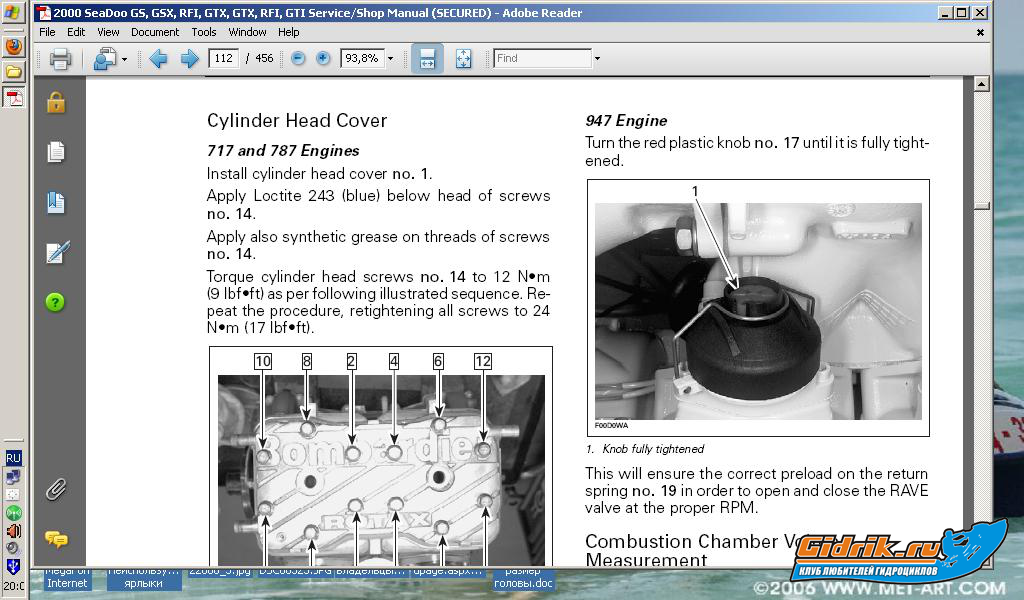Open the Signatures panel
1024x600 pixels.
pyautogui.click(x=56, y=252)
